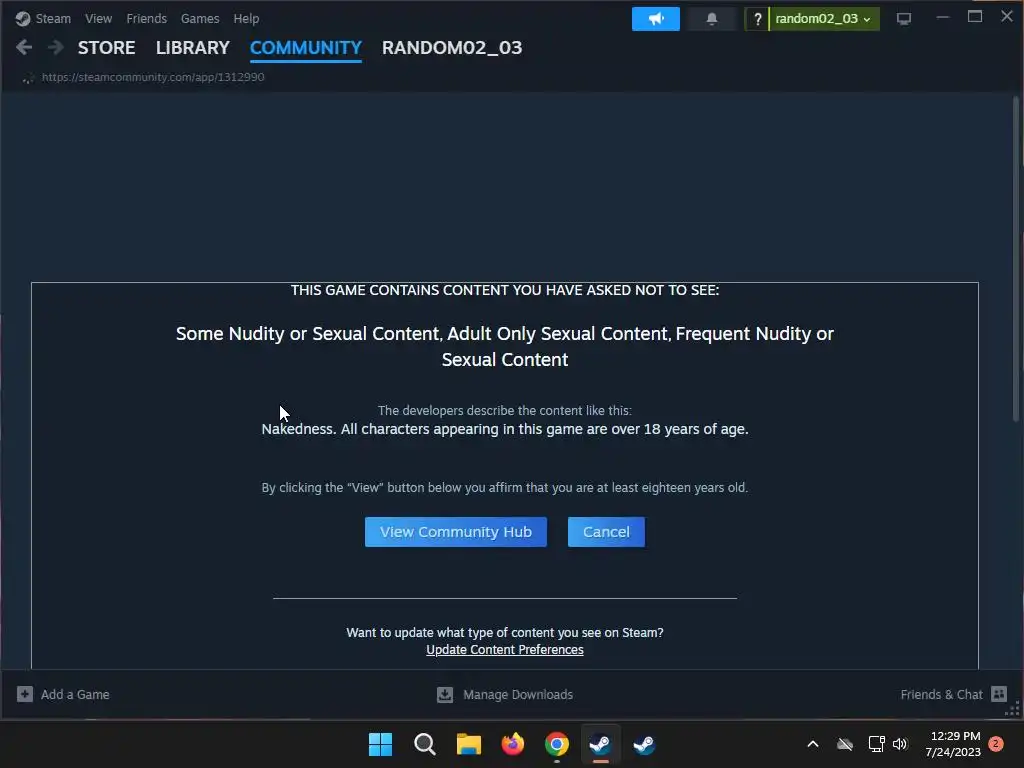Viewport: 1024px width, 768px height.
Task: Open the RANDOM02_03 profile tab
Action: click(452, 48)
